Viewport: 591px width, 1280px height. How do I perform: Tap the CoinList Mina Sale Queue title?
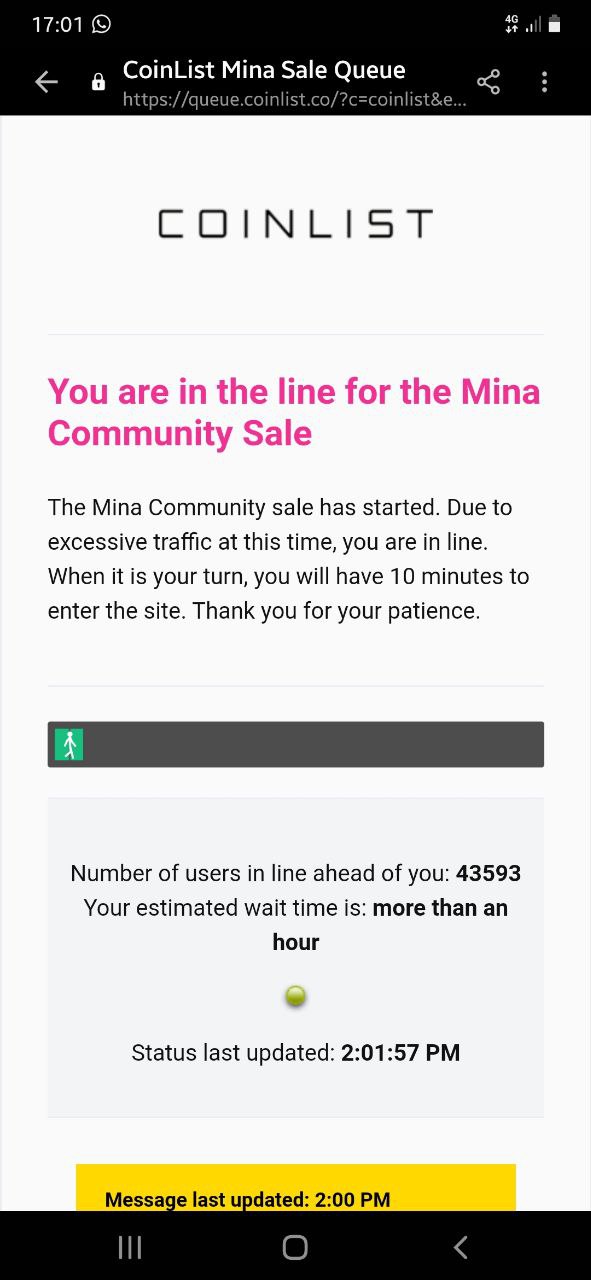pyautogui.click(x=264, y=70)
